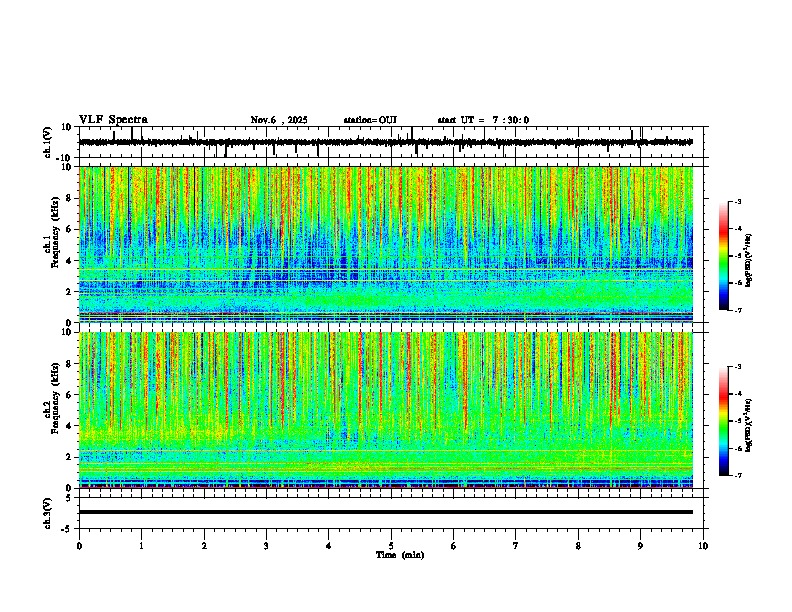Click time axis tick label "2"

coord(204,546)
